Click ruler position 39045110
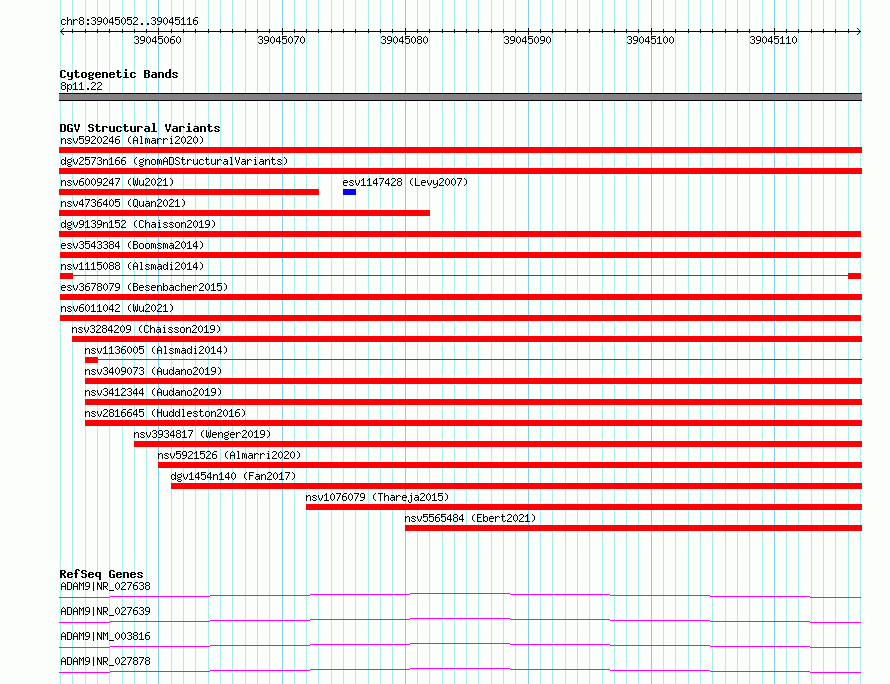The image size is (890, 684). coord(773,40)
